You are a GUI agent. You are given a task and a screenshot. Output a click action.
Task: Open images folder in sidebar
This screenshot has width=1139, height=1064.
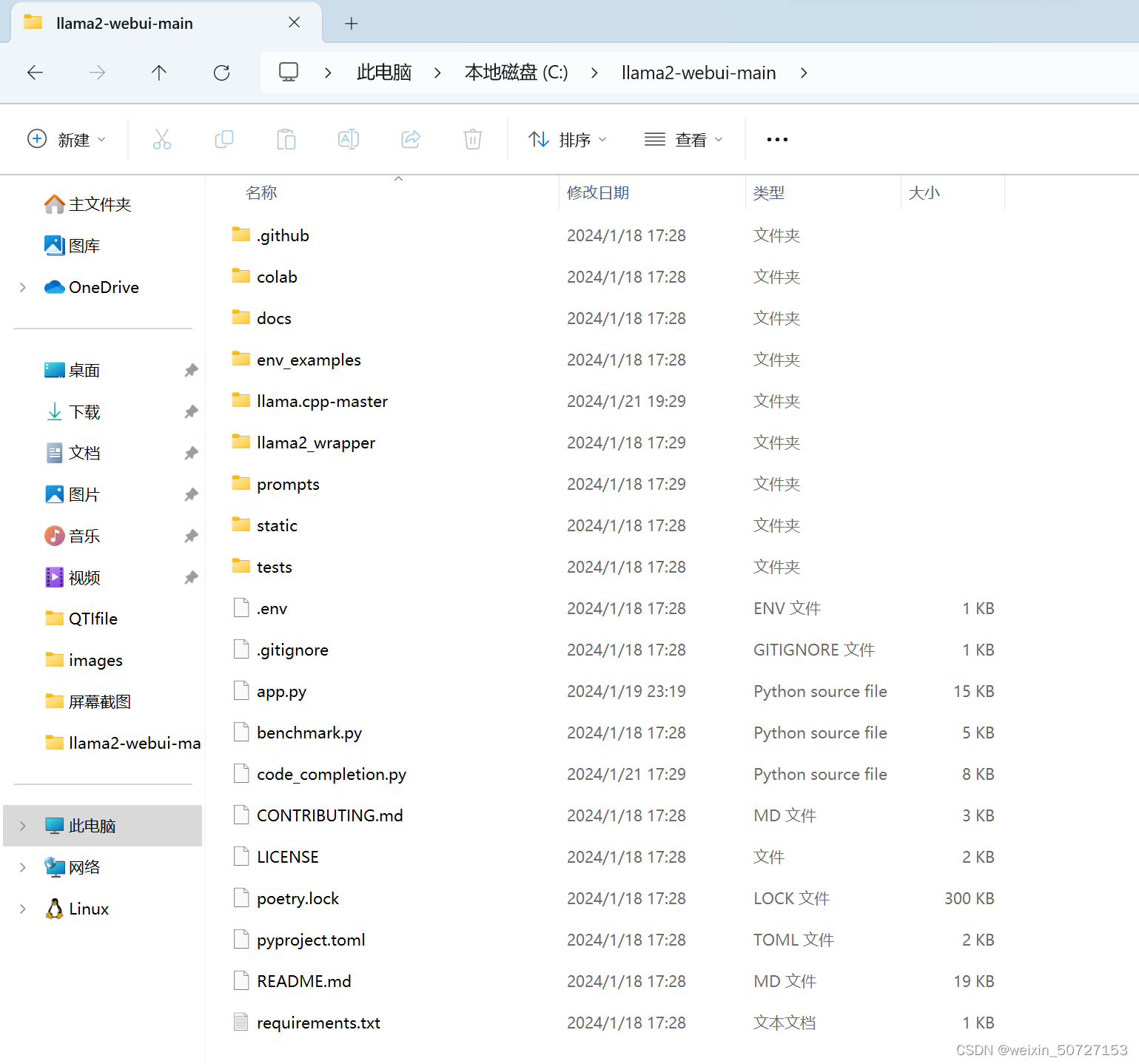[x=84, y=660]
